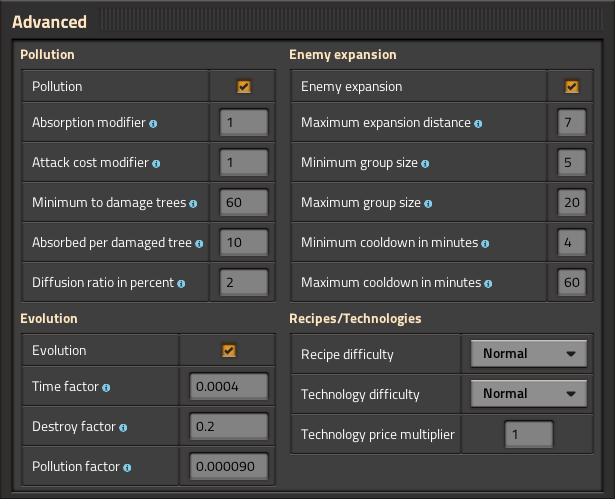Toggle the Evolution checkbox
The width and height of the screenshot is (615, 499).
(229, 350)
